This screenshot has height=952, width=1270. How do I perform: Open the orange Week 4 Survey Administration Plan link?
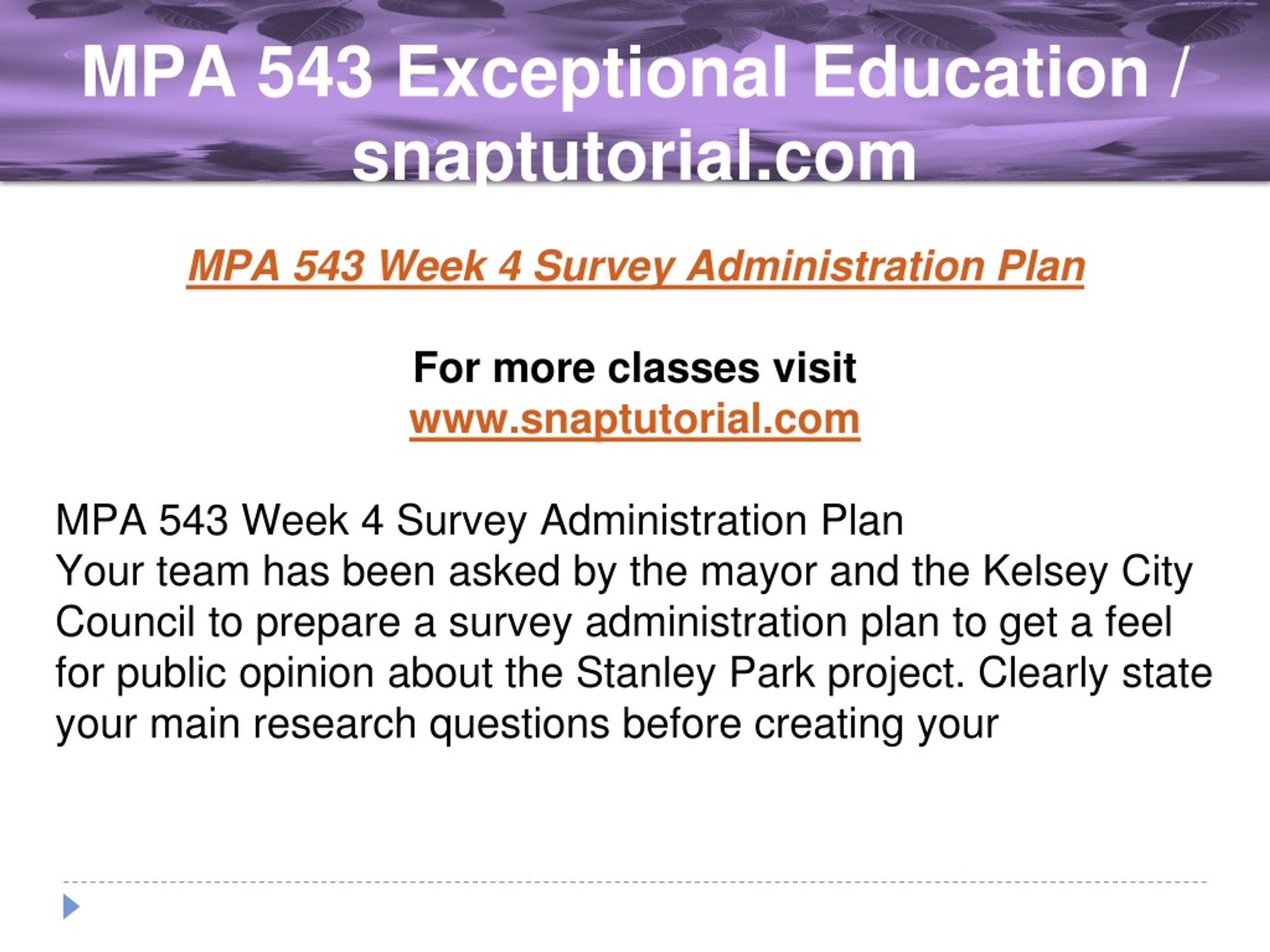[635, 267]
